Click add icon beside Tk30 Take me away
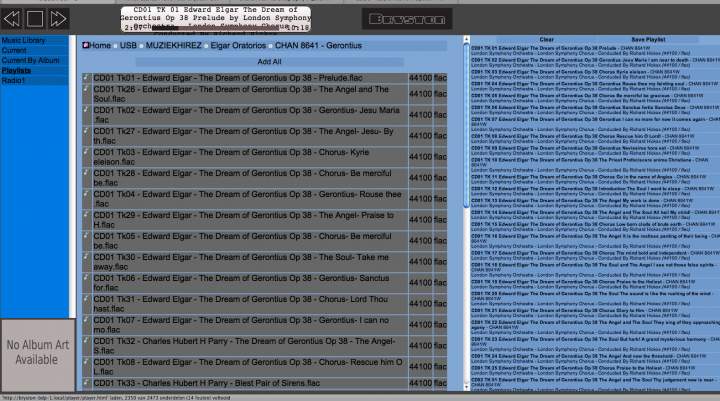This screenshot has width=720, height=401. coord(86,257)
